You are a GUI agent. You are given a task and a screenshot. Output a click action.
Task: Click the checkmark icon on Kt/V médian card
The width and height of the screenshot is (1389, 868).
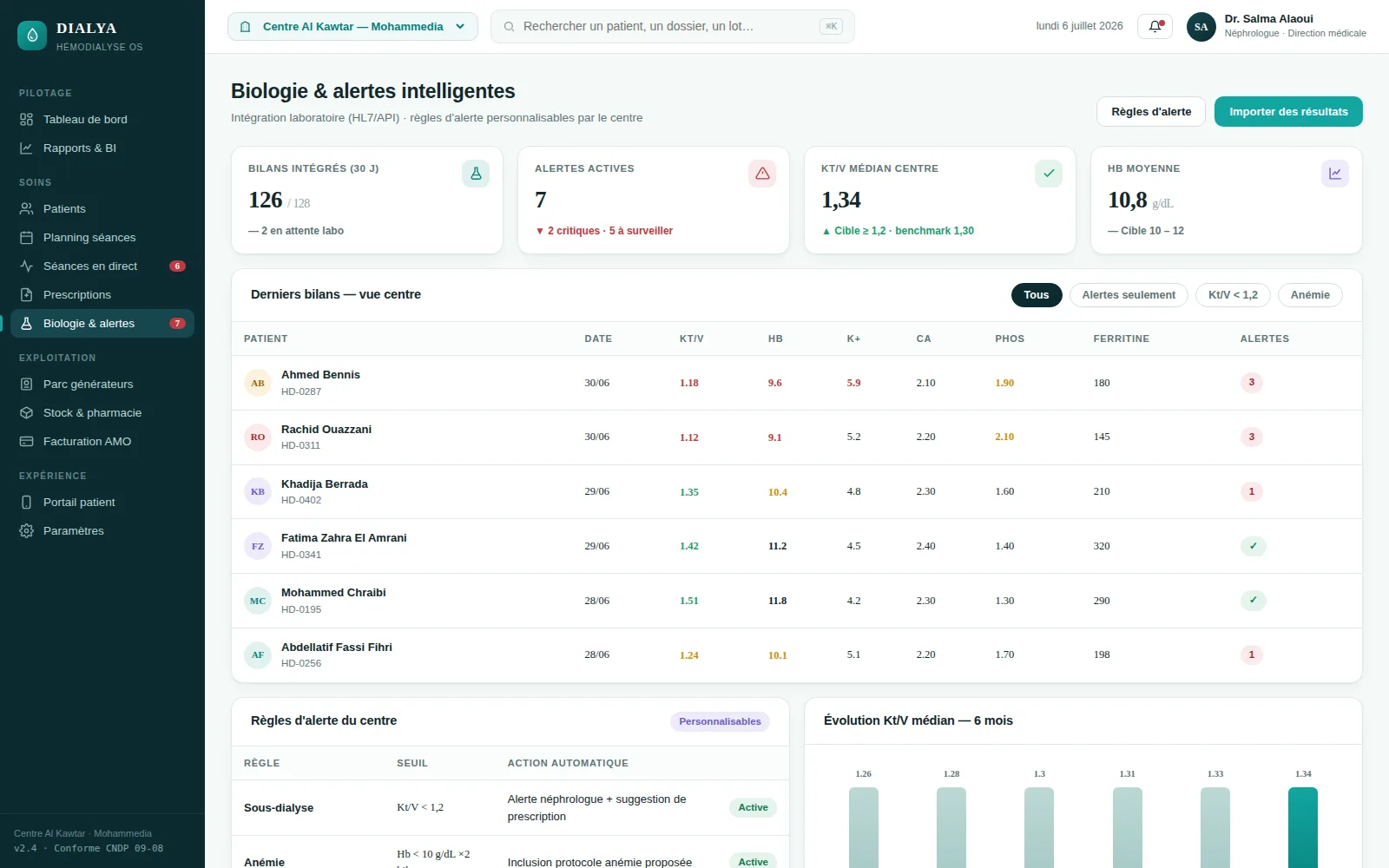coord(1049,174)
